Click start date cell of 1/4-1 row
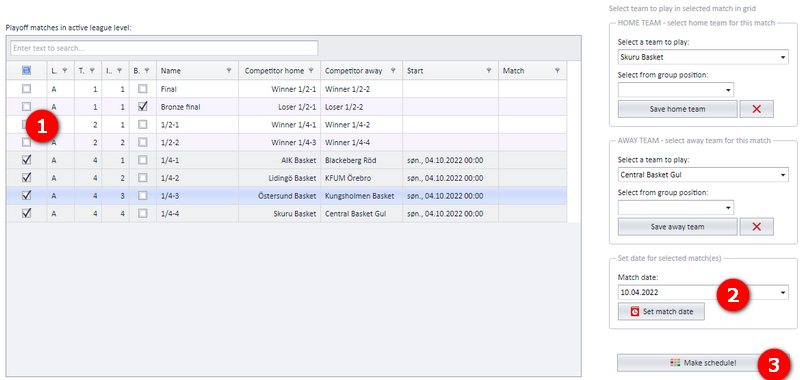The height and width of the screenshot is (380, 800). [451, 160]
